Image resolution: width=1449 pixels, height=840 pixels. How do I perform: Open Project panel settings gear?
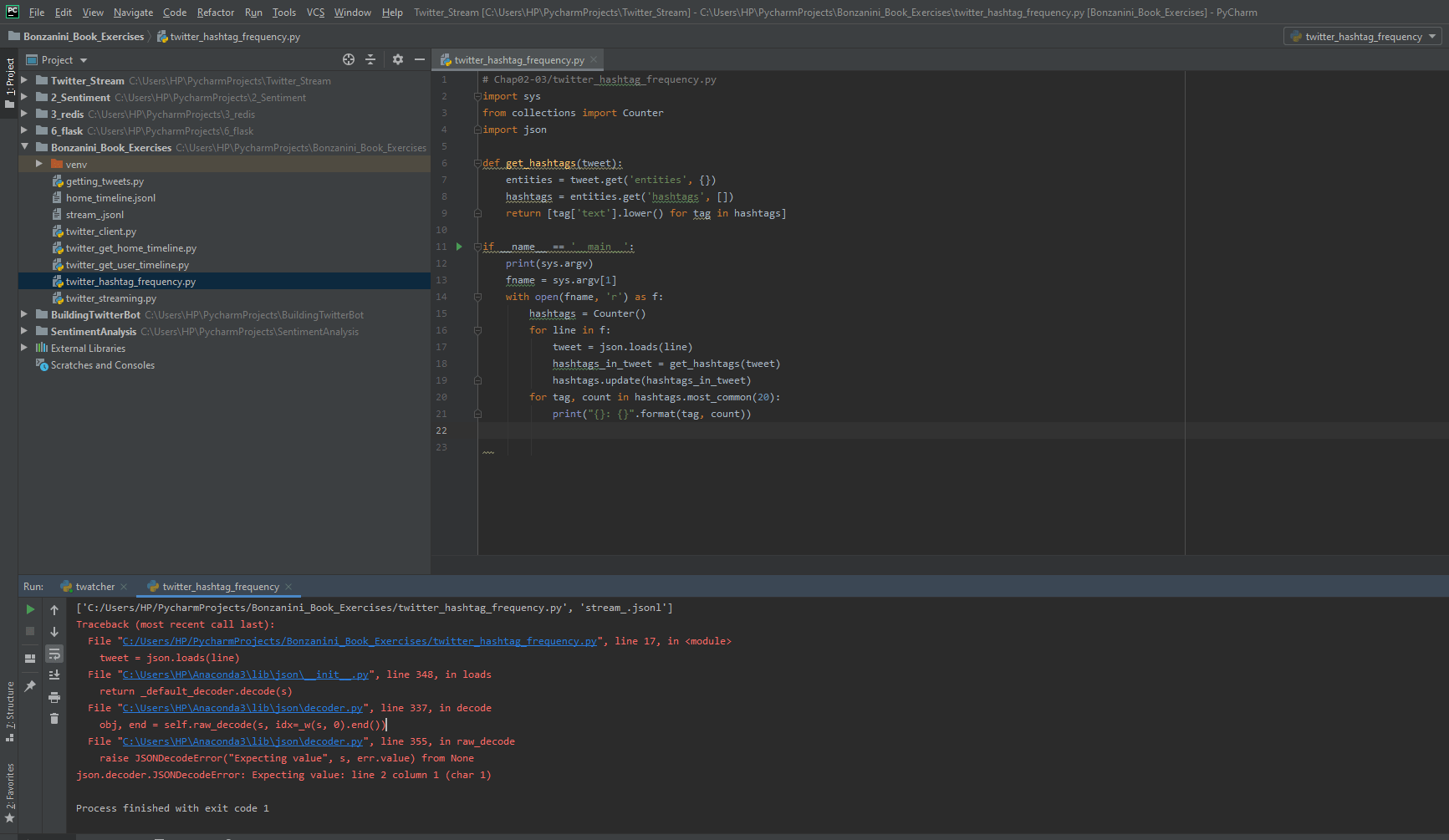(398, 59)
